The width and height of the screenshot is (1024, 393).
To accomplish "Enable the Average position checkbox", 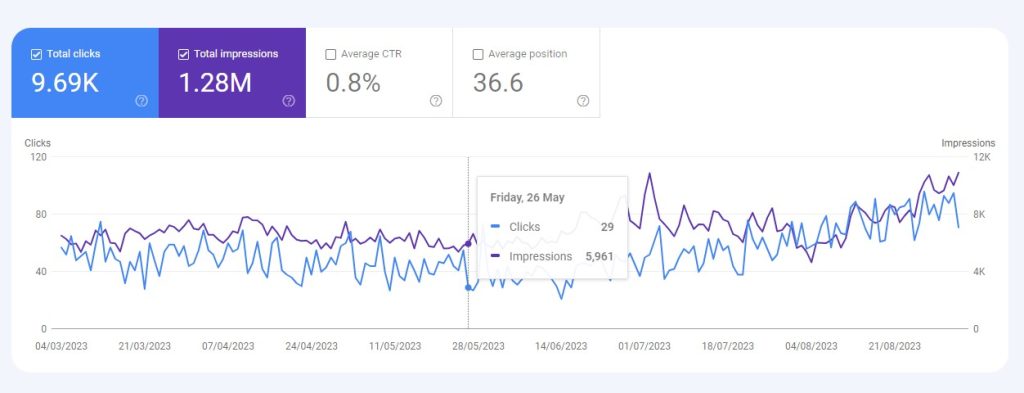I will [478, 54].
